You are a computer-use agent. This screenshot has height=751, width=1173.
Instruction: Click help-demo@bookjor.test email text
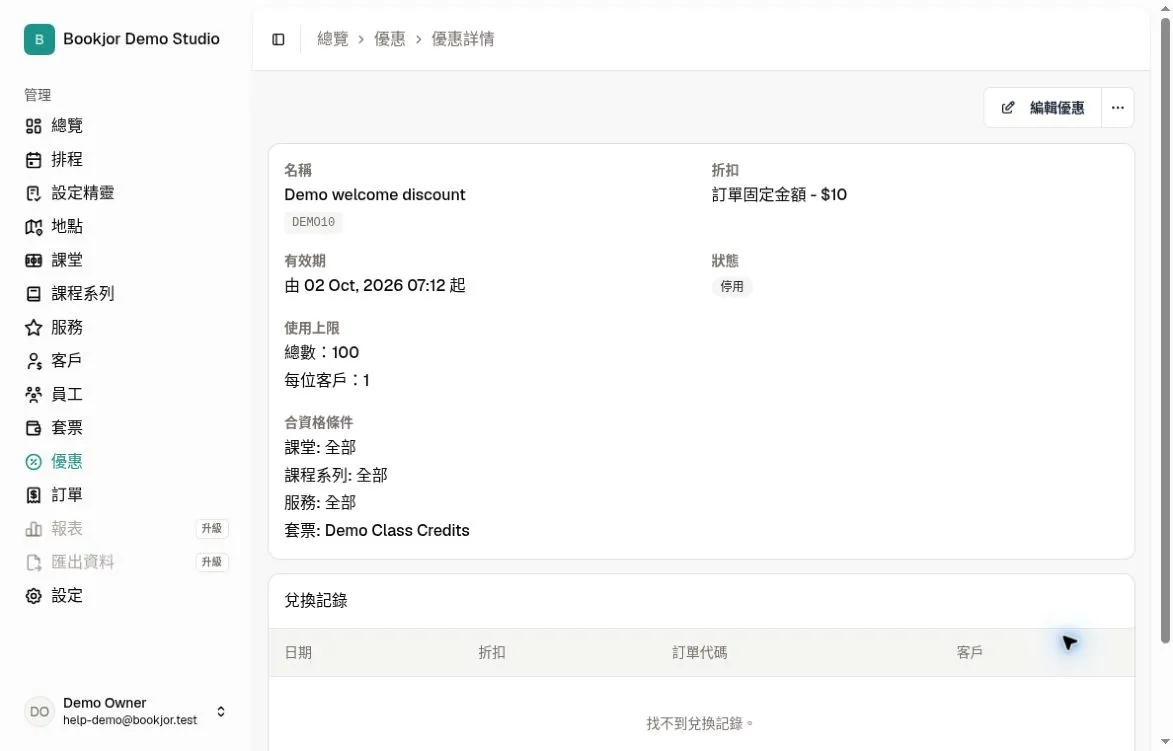point(130,720)
